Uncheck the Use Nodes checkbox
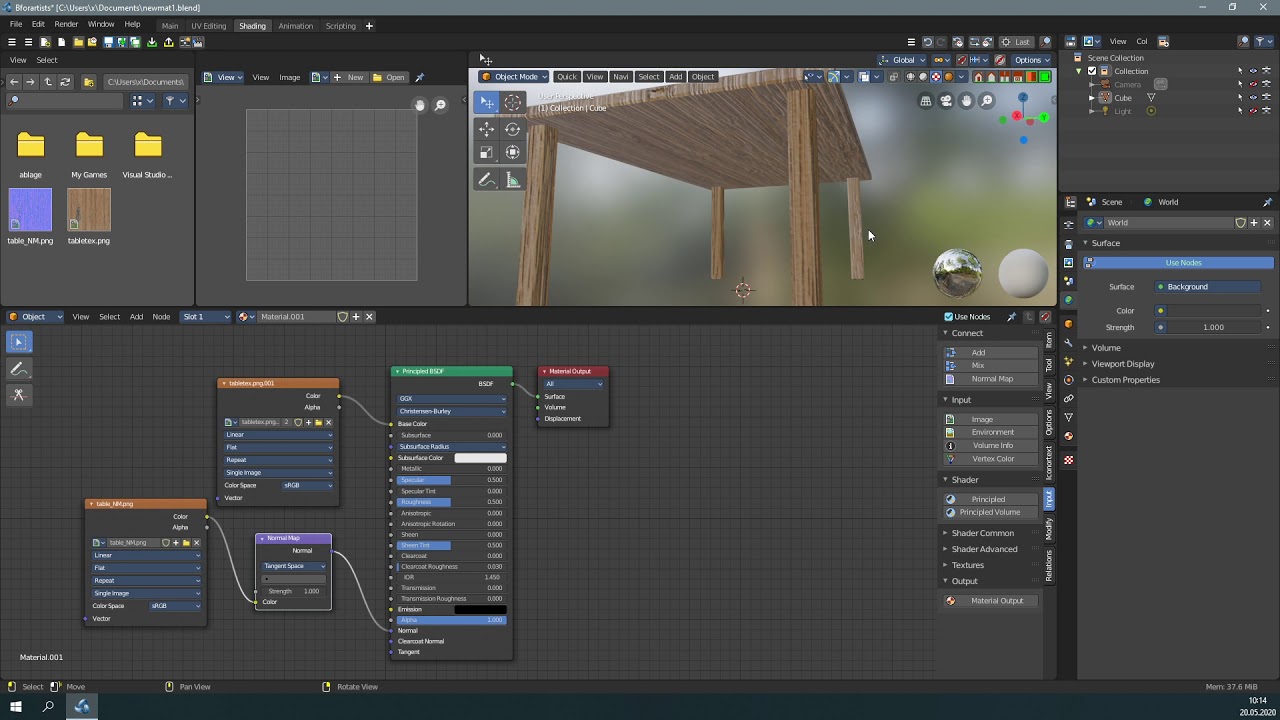Viewport: 1280px width, 720px height. [x=948, y=317]
